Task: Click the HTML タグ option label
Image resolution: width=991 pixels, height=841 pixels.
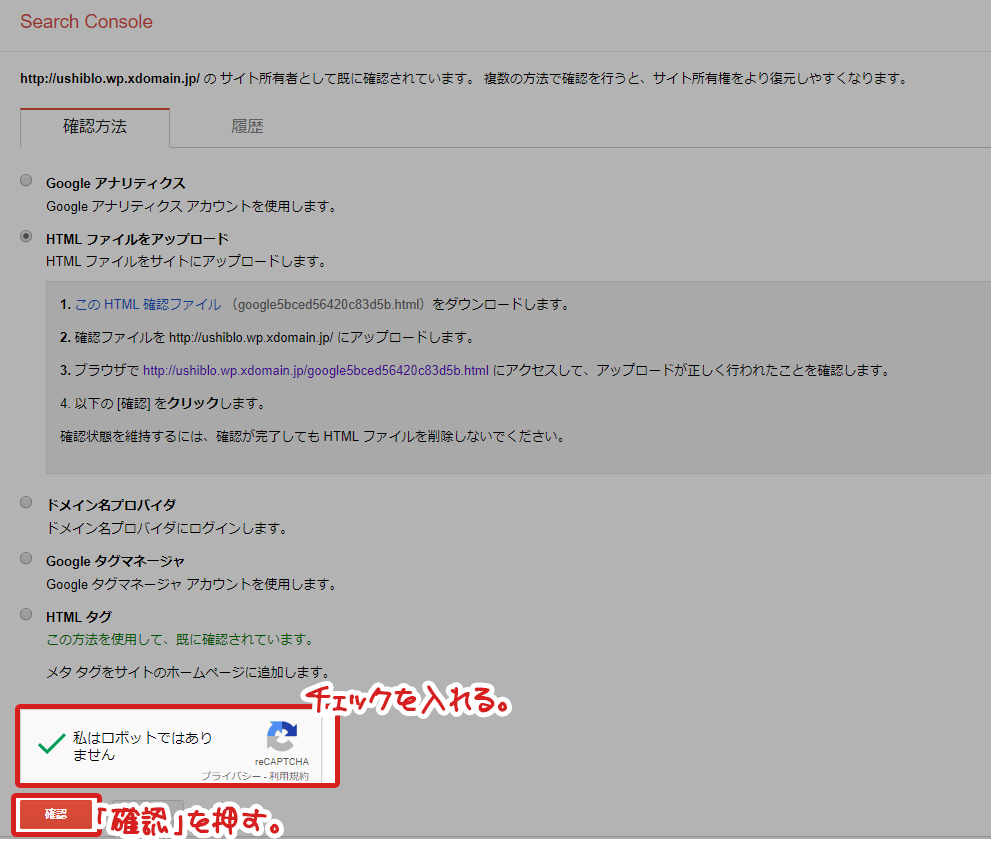Action: click(79, 617)
